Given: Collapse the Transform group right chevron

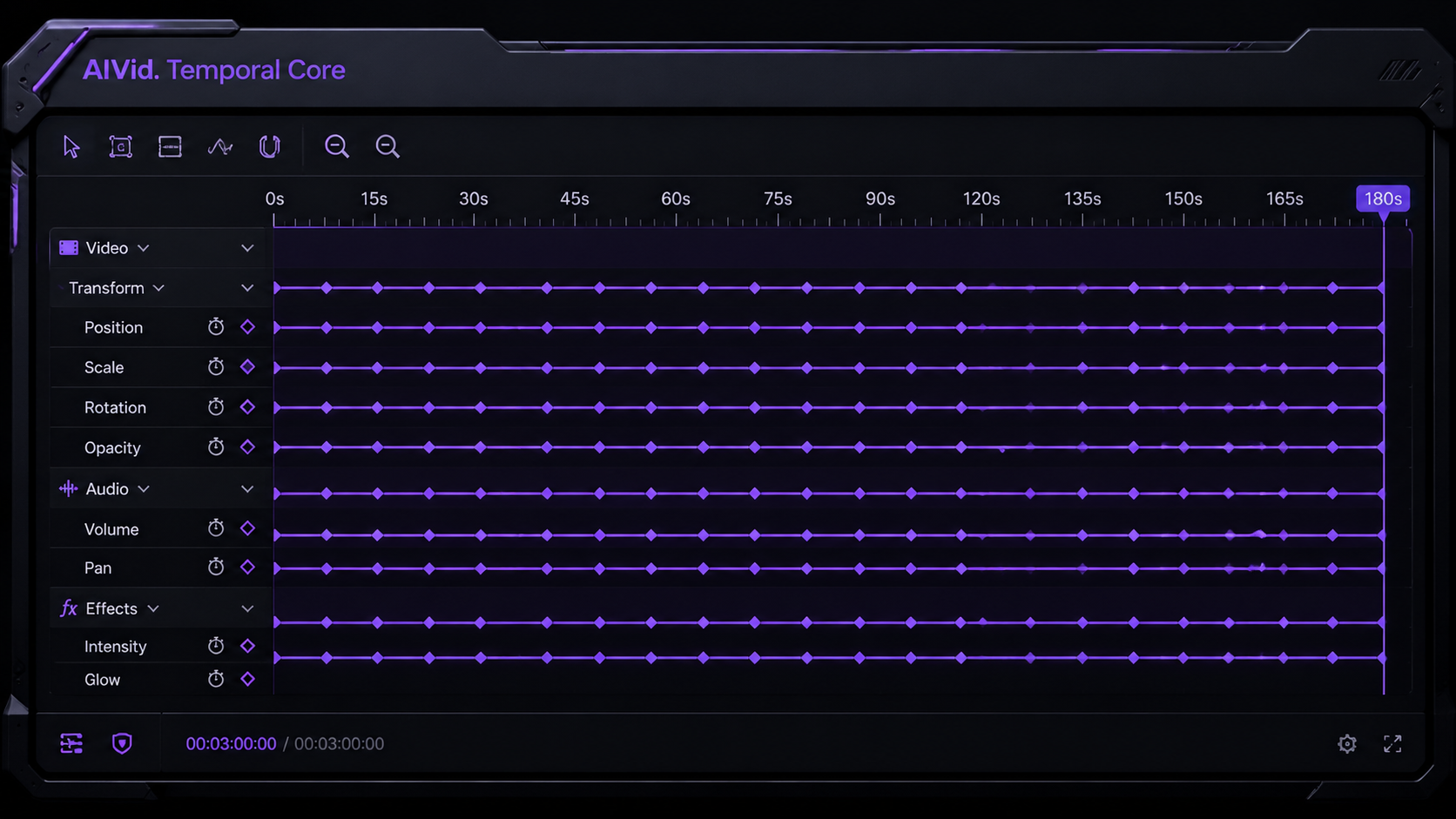Looking at the screenshot, I should (x=247, y=288).
